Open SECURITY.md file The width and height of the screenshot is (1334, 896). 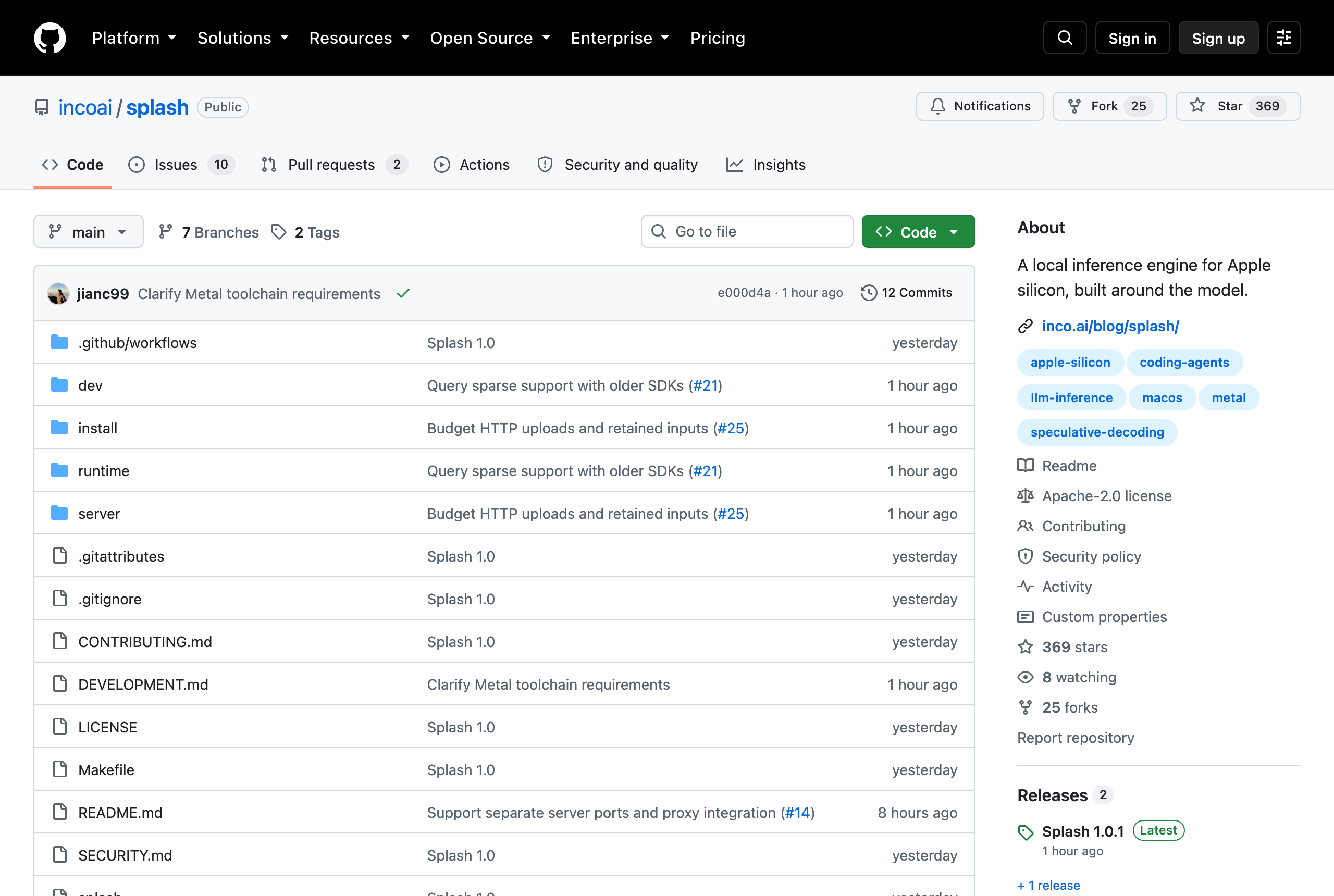coord(125,855)
